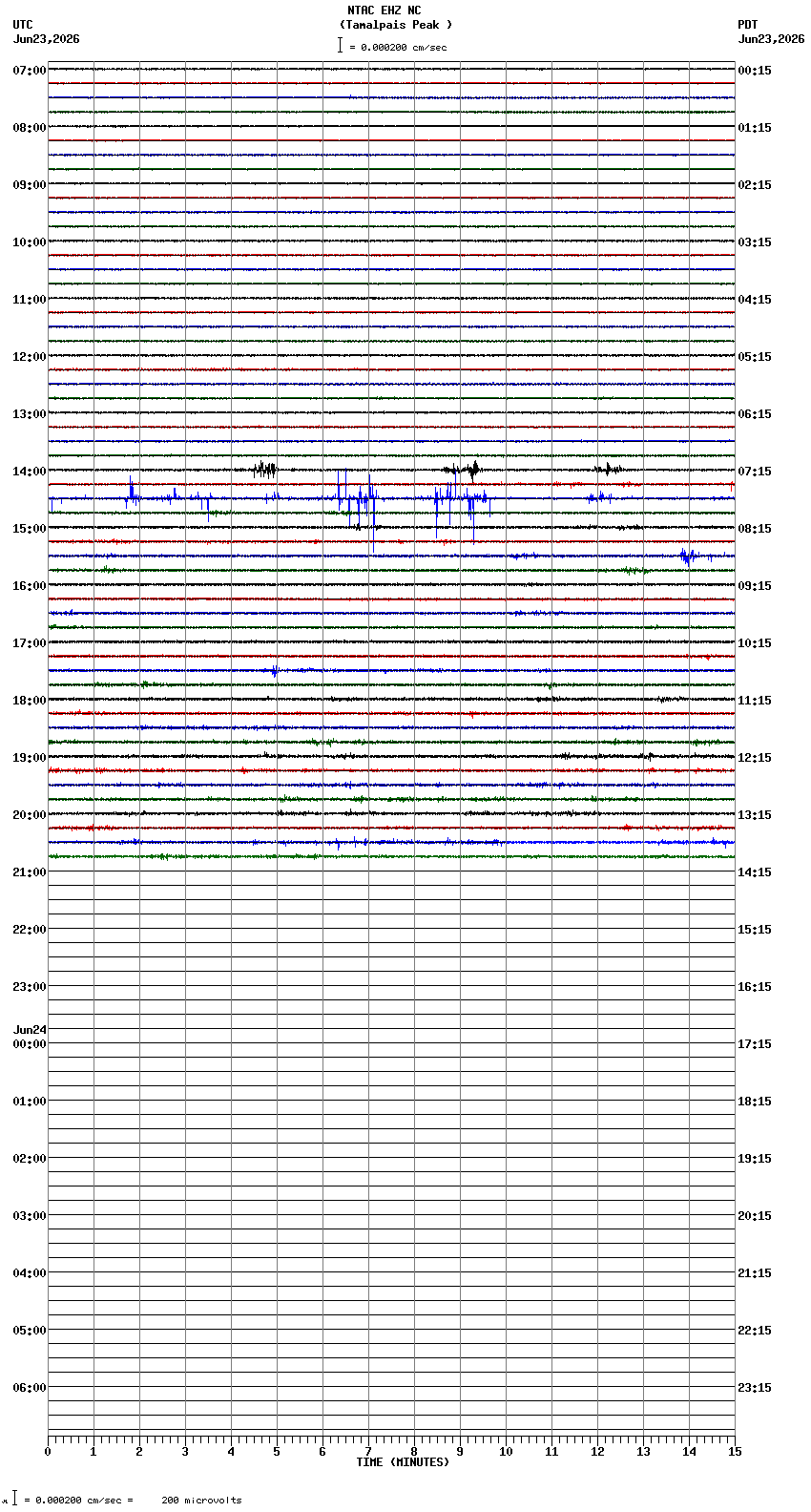Click the 03:15 PDT row label

point(755,242)
